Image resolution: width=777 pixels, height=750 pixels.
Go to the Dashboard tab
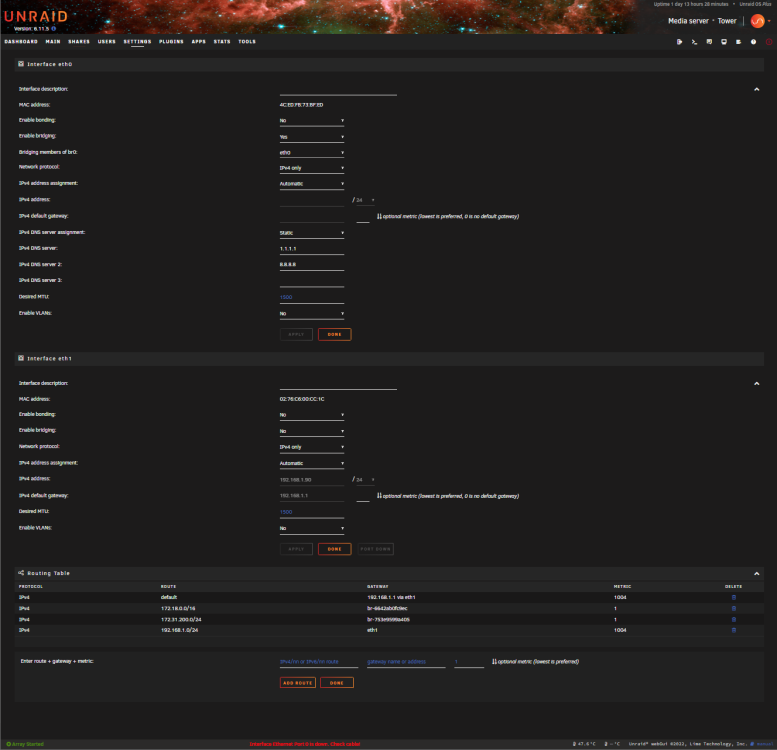tap(21, 42)
